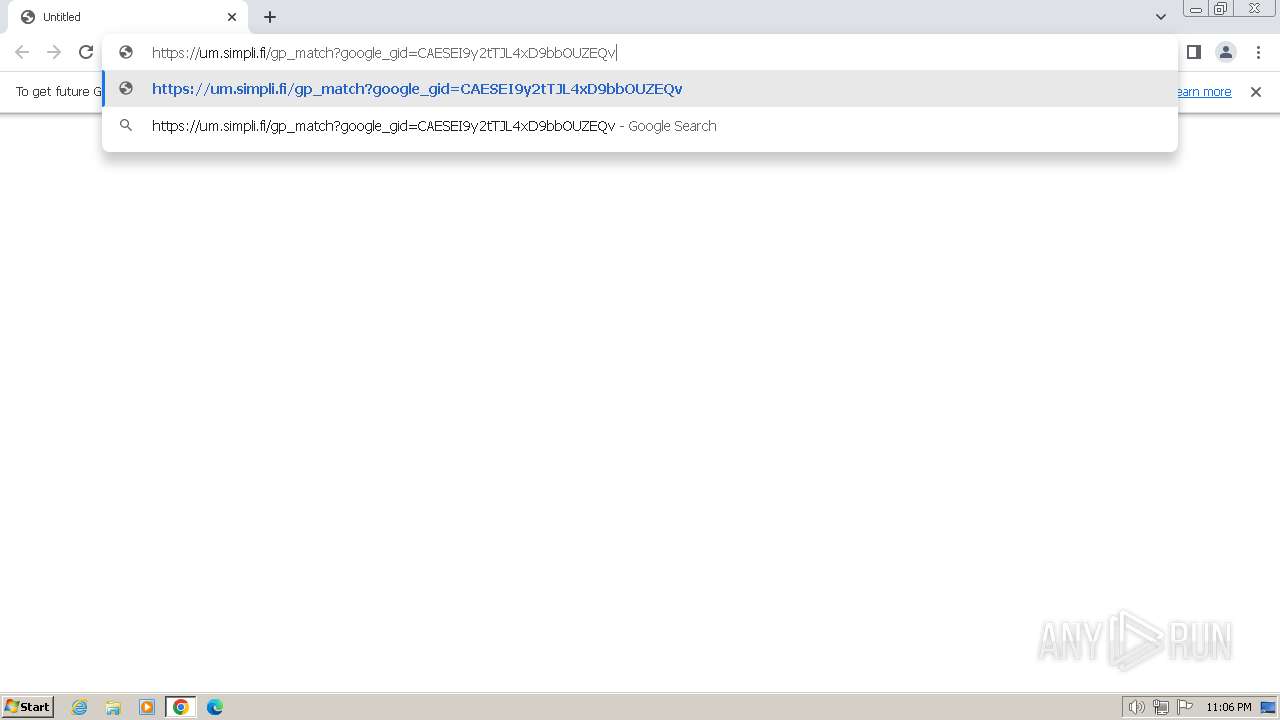Follow the Learn more link
Viewport: 1280px width, 720px height.
[1204, 92]
